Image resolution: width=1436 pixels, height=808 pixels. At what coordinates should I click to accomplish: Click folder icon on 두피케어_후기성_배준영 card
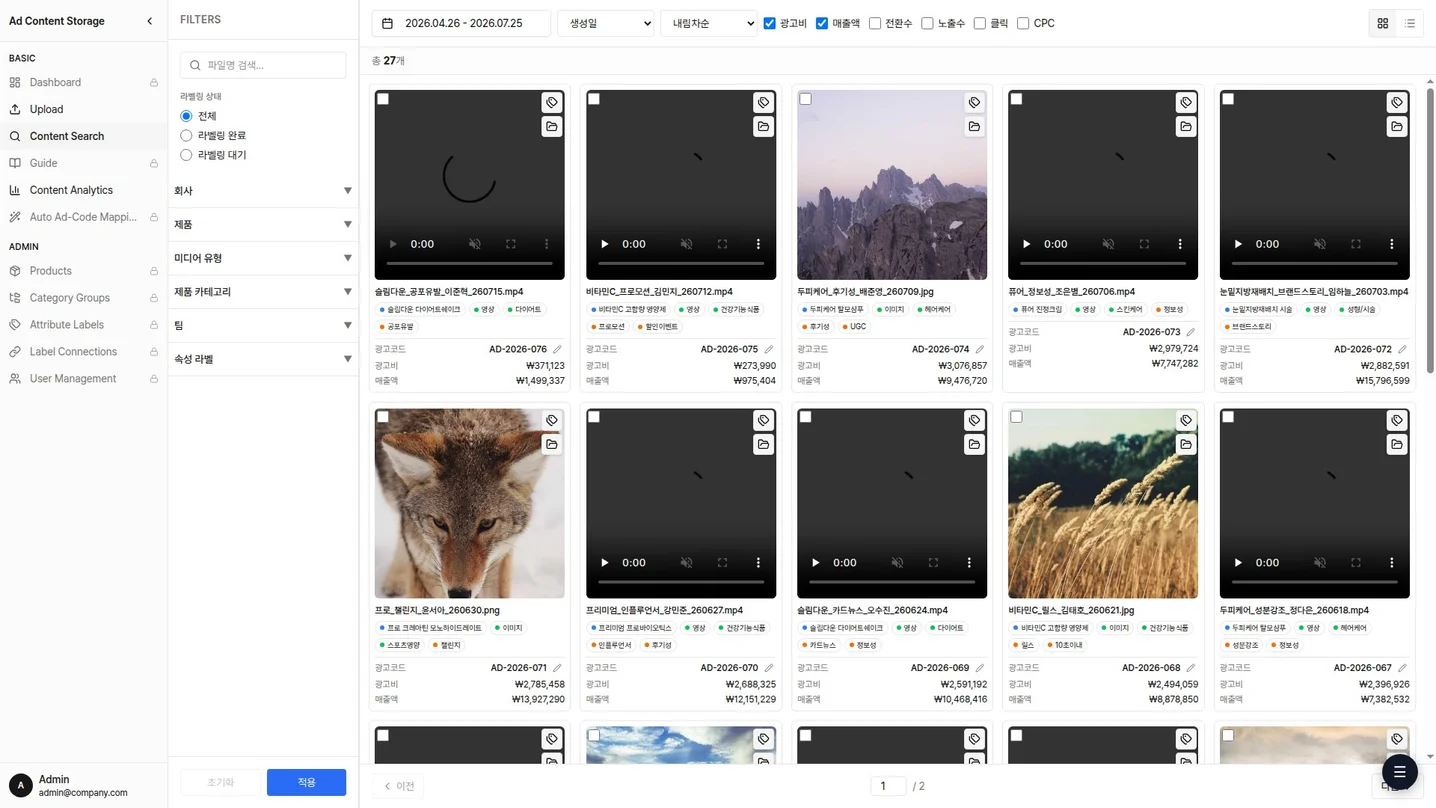coord(974,126)
